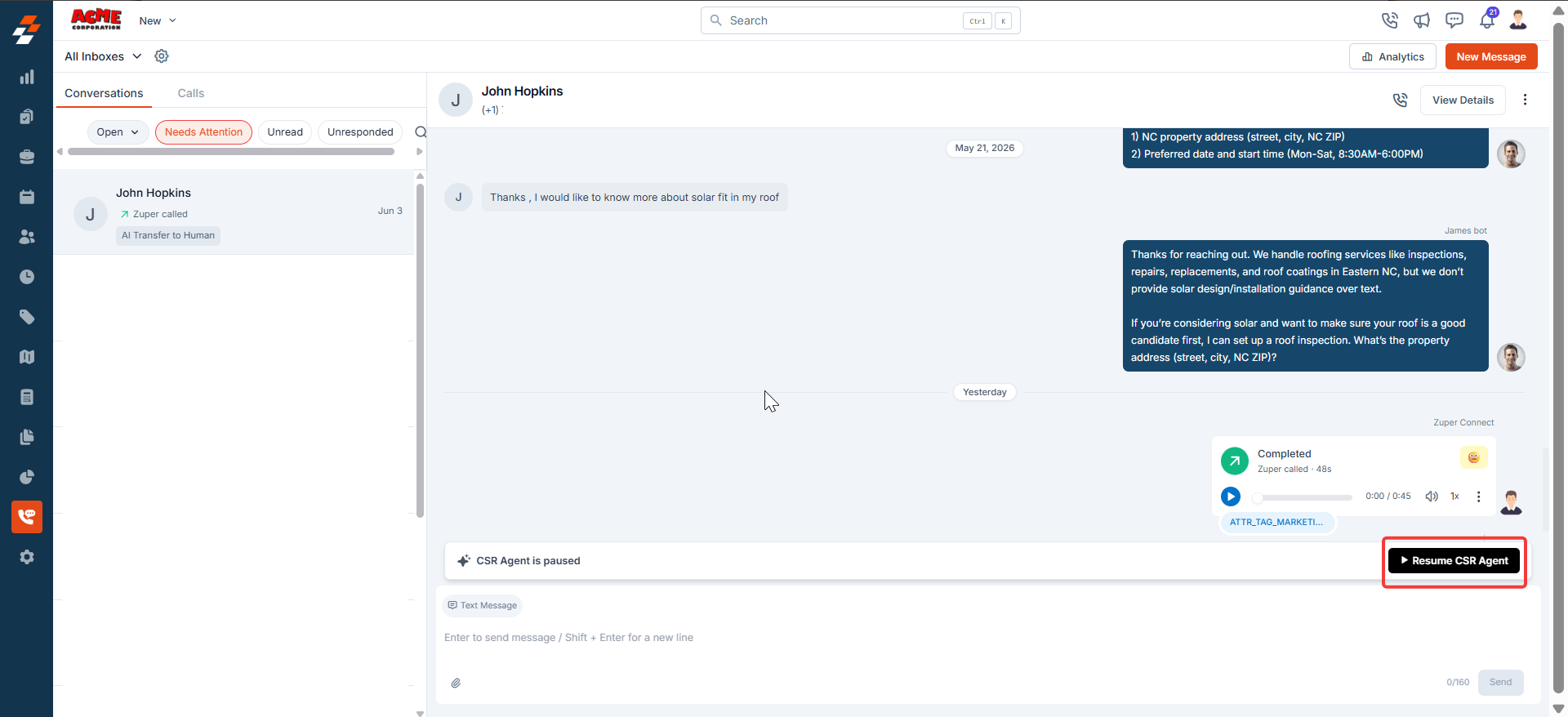Open the chat messages icon in top bar
The width and height of the screenshot is (1568, 717).
click(x=1454, y=20)
